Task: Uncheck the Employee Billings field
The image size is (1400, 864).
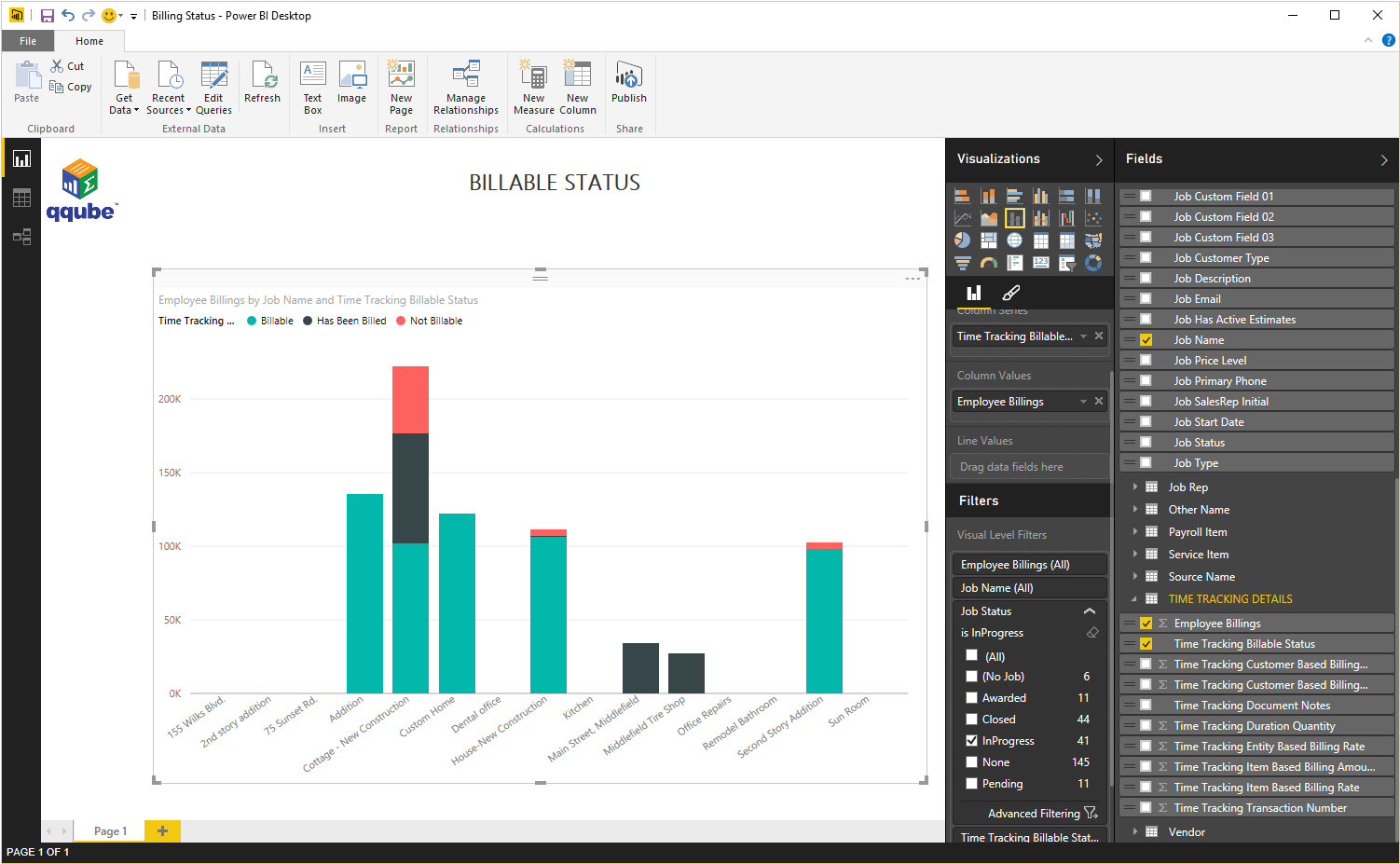Action: click(1146, 624)
